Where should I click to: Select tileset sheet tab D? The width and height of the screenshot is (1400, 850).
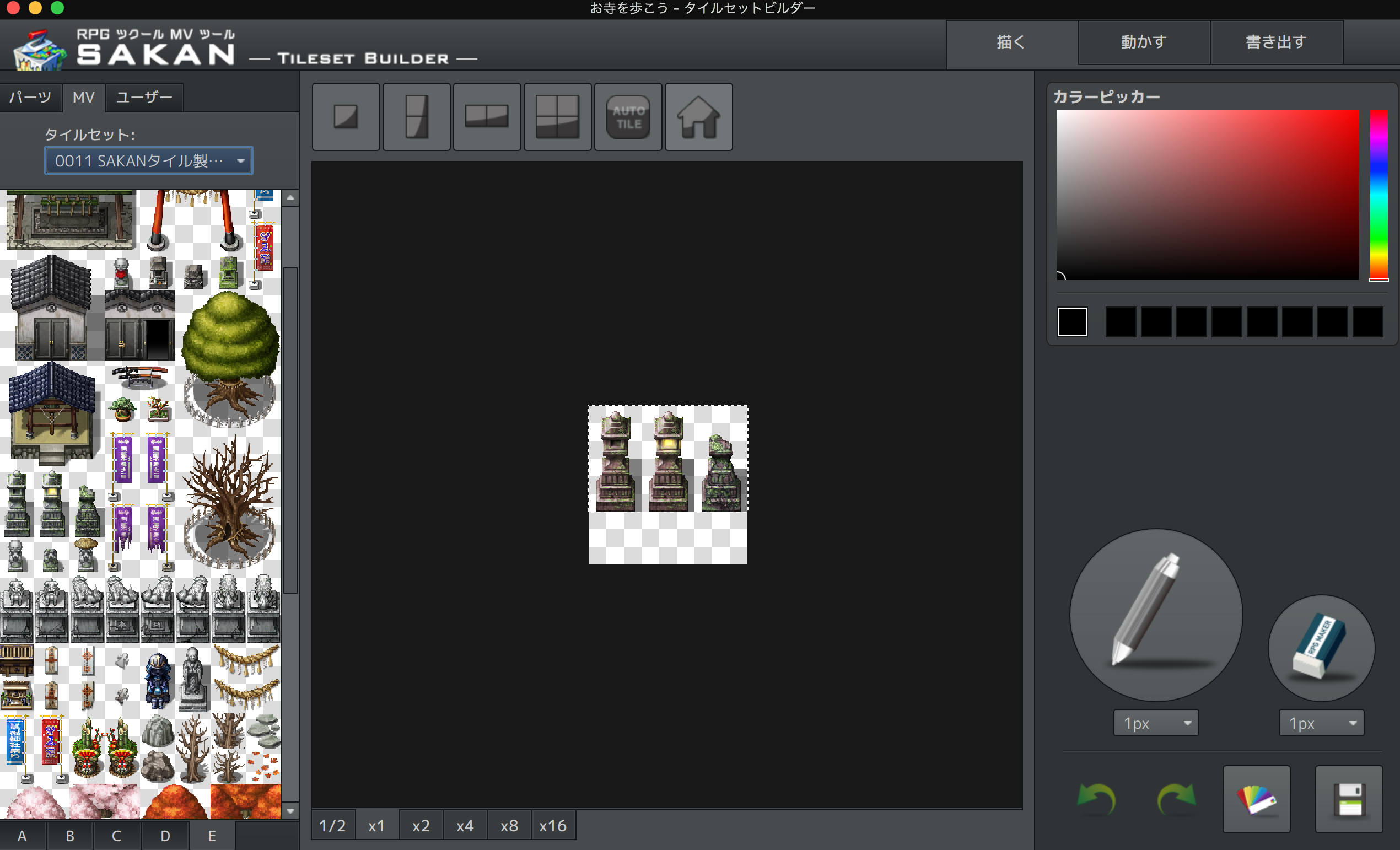(165, 835)
